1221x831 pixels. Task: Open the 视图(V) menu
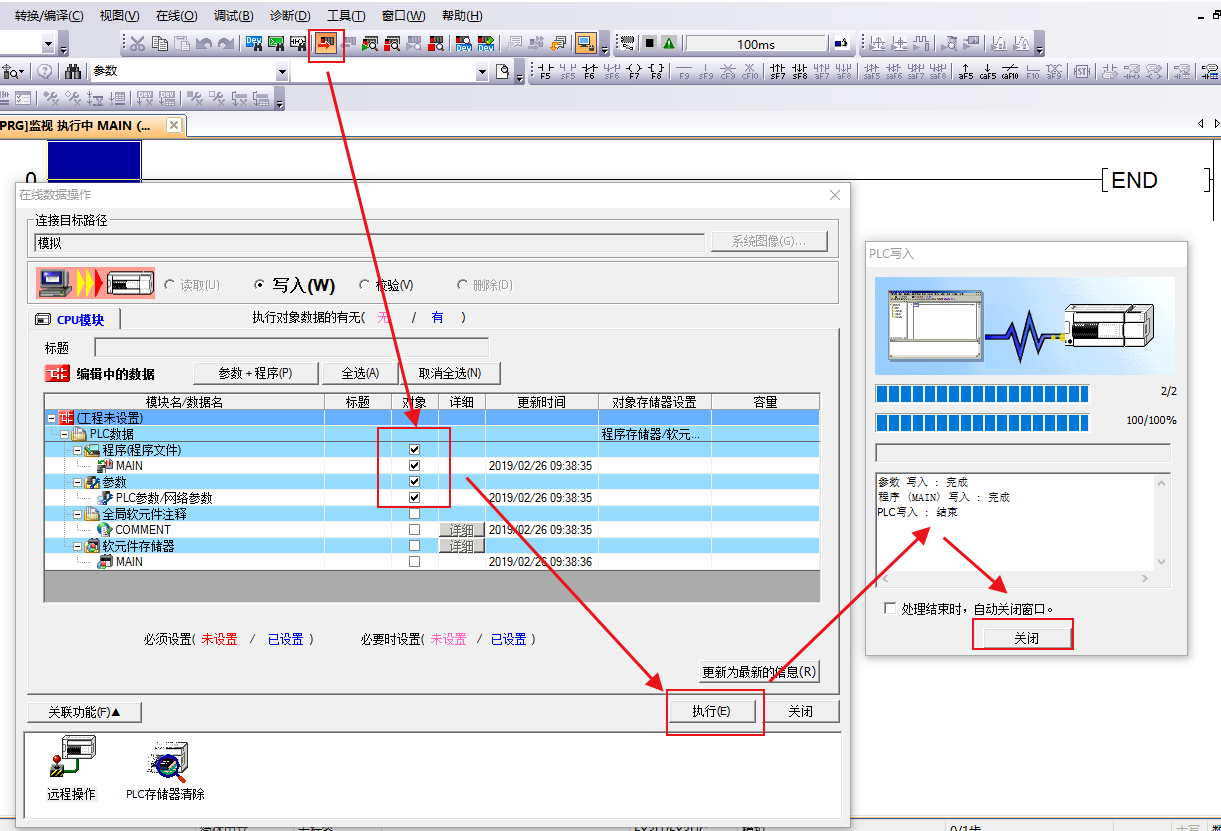(x=120, y=16)
